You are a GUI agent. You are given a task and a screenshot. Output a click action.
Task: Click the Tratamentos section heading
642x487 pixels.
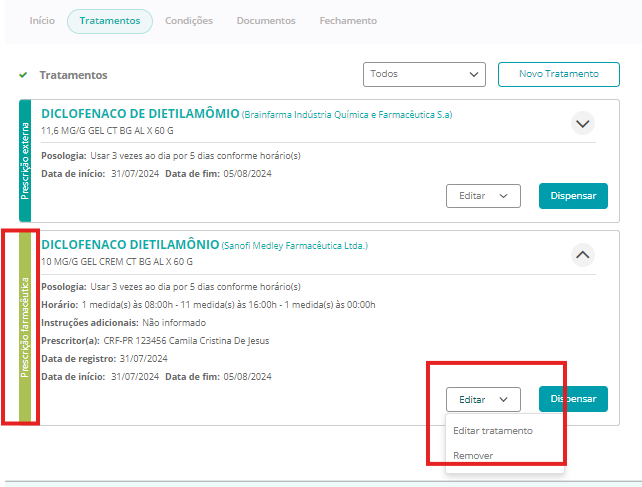(x=73, y=75)
